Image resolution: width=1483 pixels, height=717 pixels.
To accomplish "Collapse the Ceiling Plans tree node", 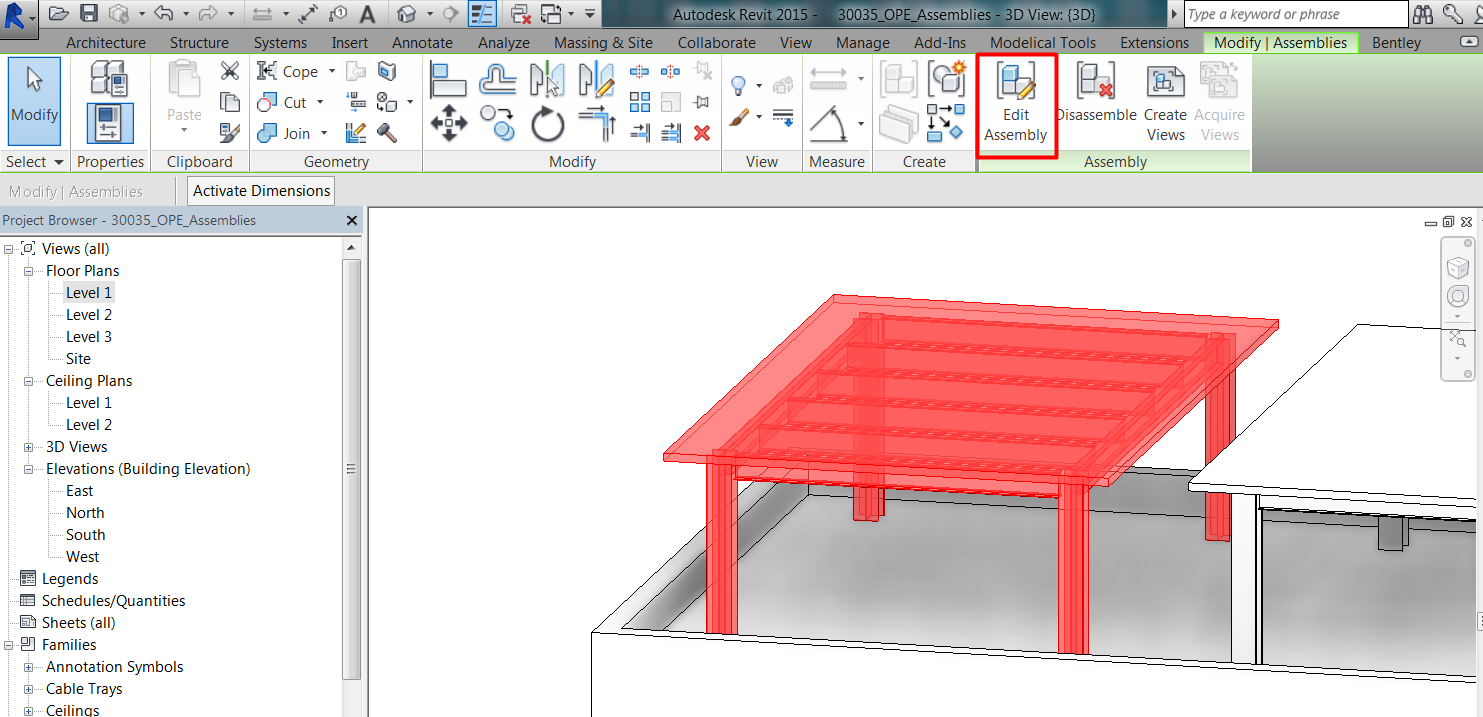I will click(x=28, y=381).
